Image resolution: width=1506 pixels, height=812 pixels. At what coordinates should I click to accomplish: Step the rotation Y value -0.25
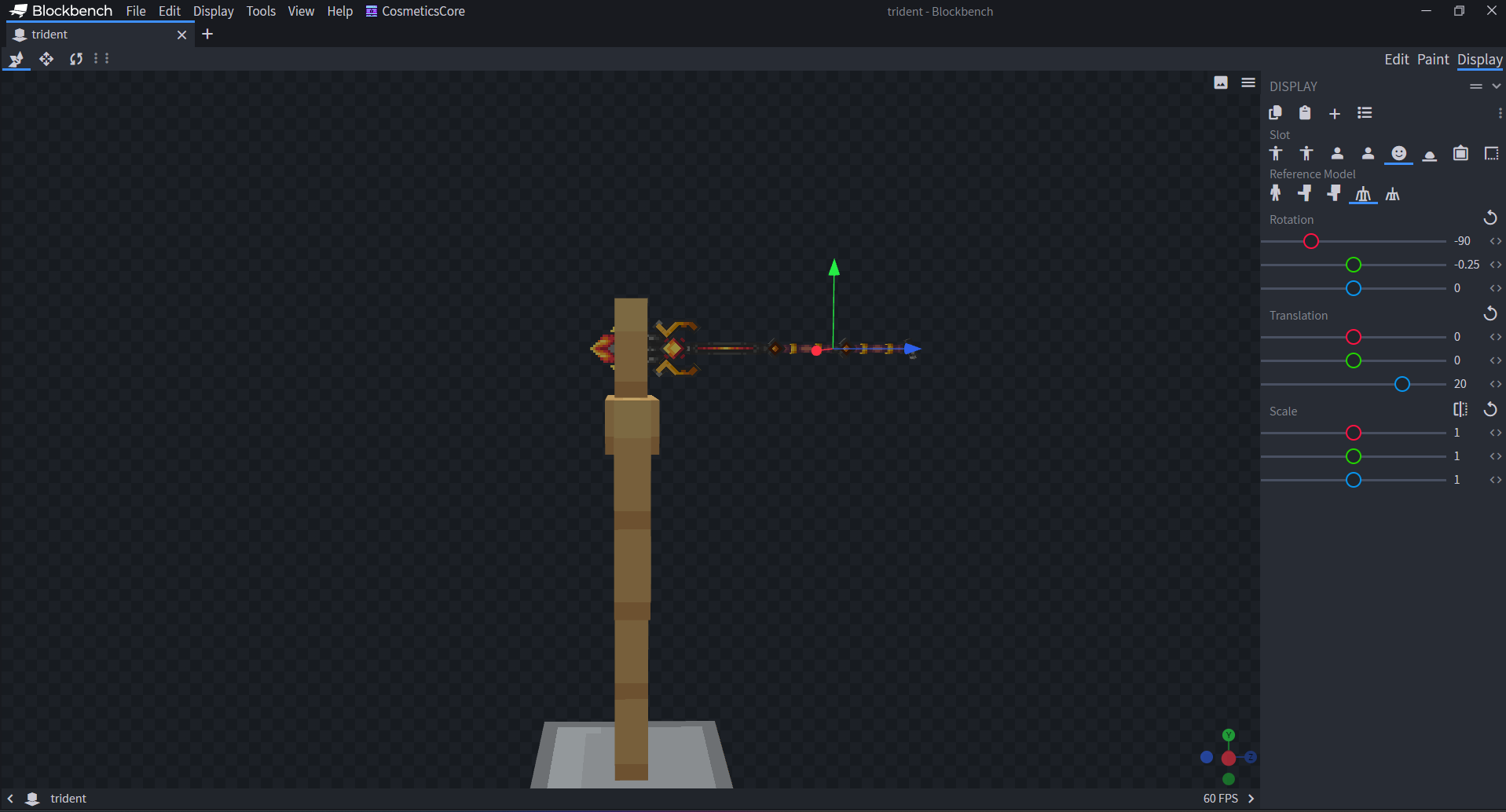click(x=1496, y=265)
